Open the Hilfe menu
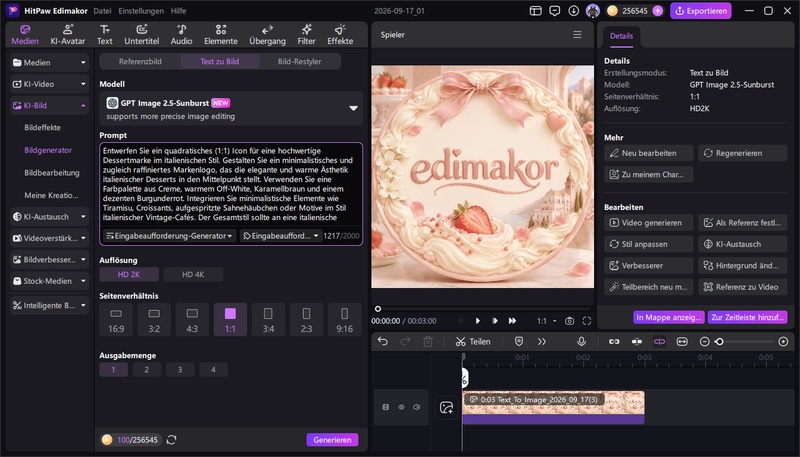 tap(179, 11)
